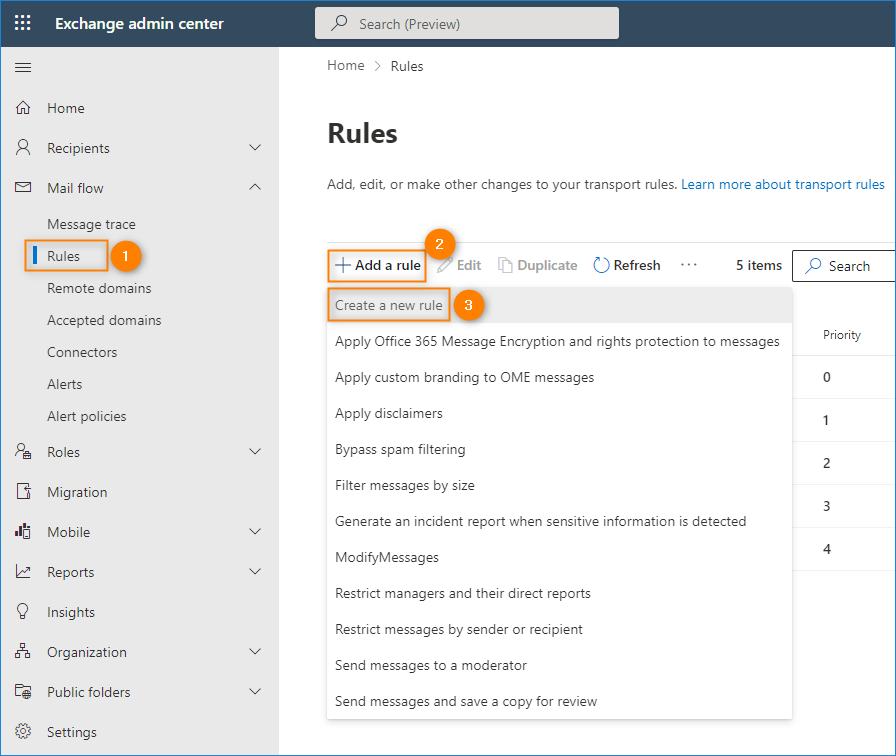
Task: Collapse the navigation hamburger menu
Action: (23, 67)
